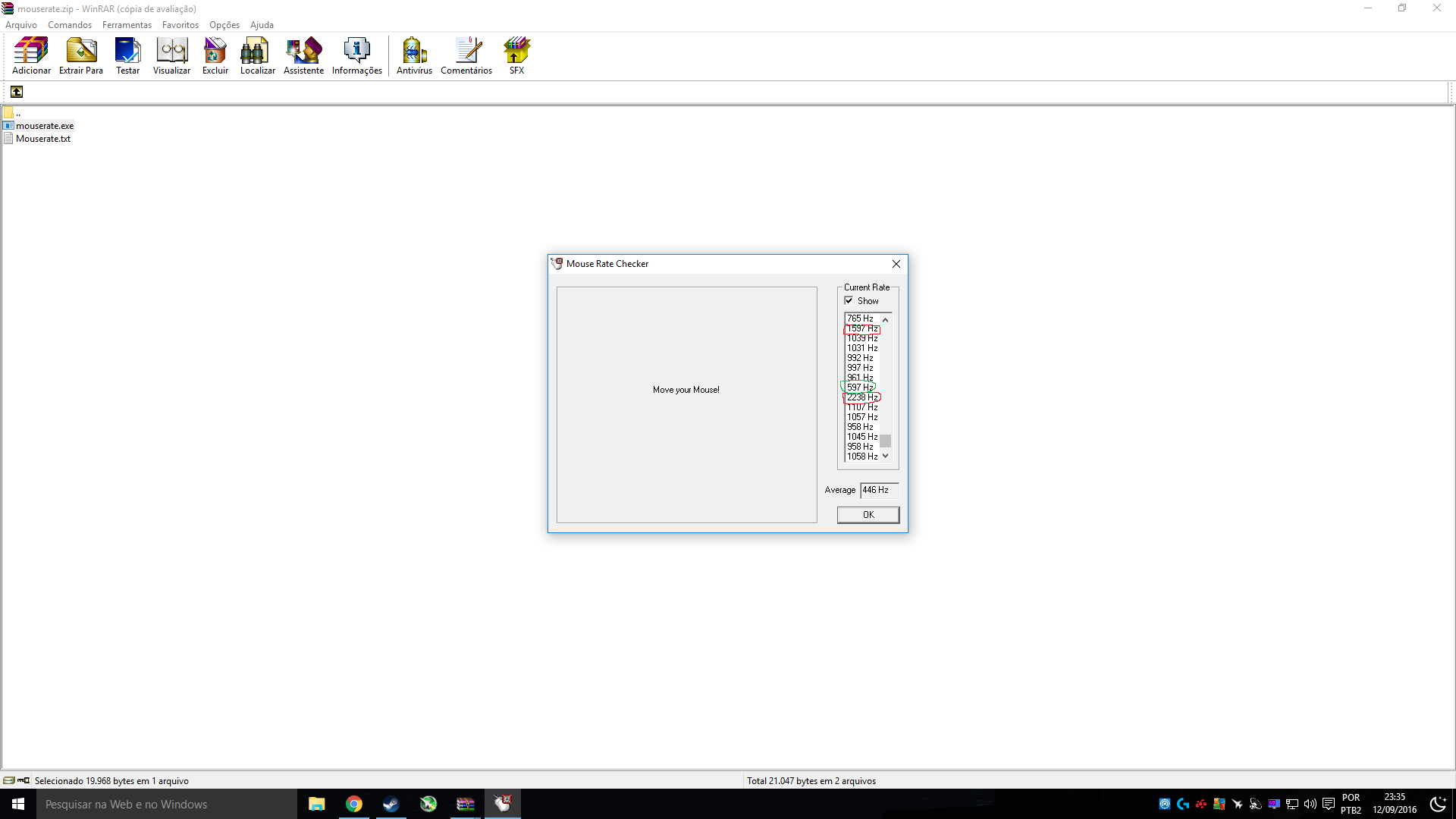1456x819 pixels.
Task: Click the rate list scroll-down arrow
Action: (885, 456)
